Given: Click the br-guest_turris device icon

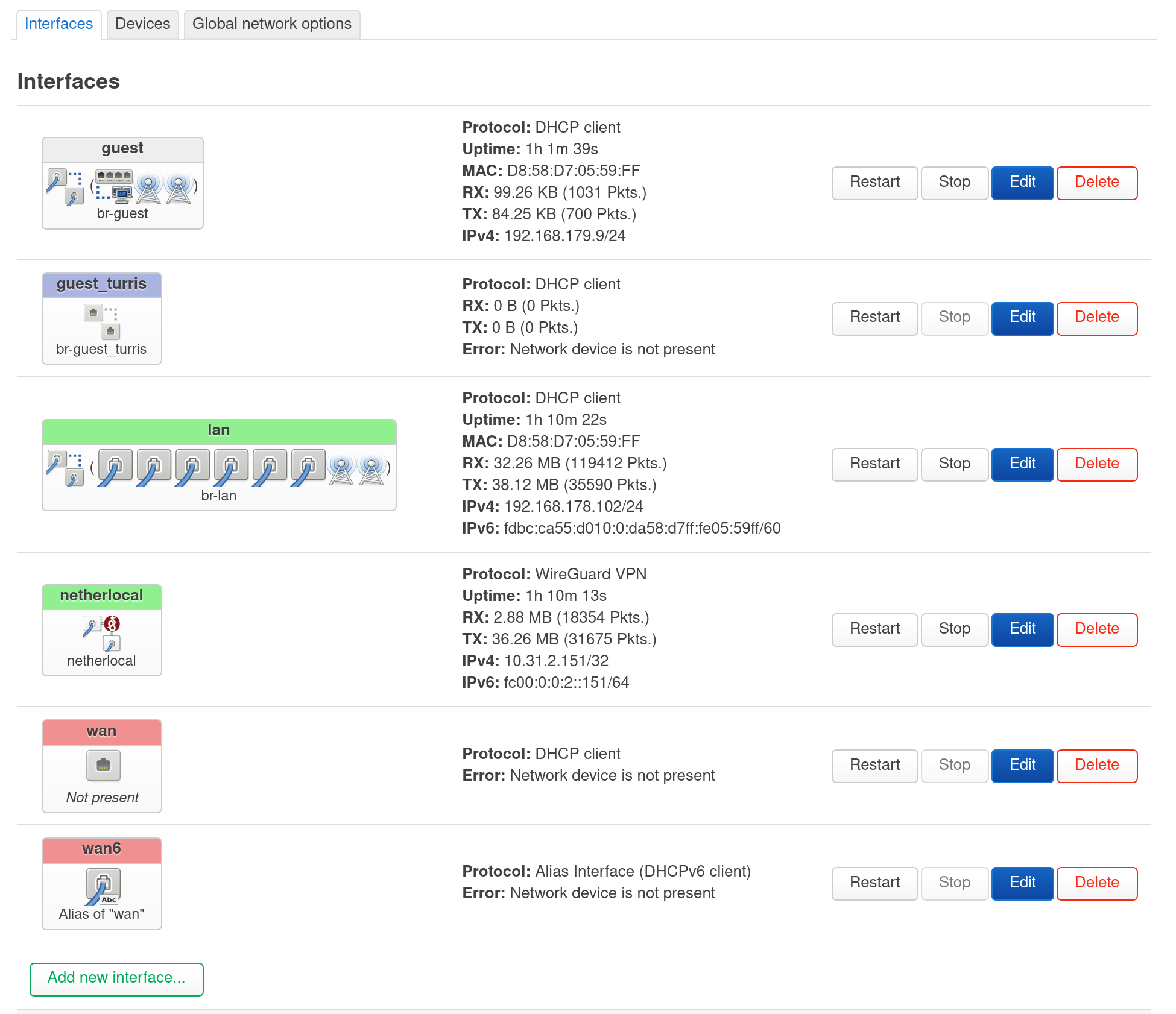Looking at the screenshot, I should pos(93,312).
